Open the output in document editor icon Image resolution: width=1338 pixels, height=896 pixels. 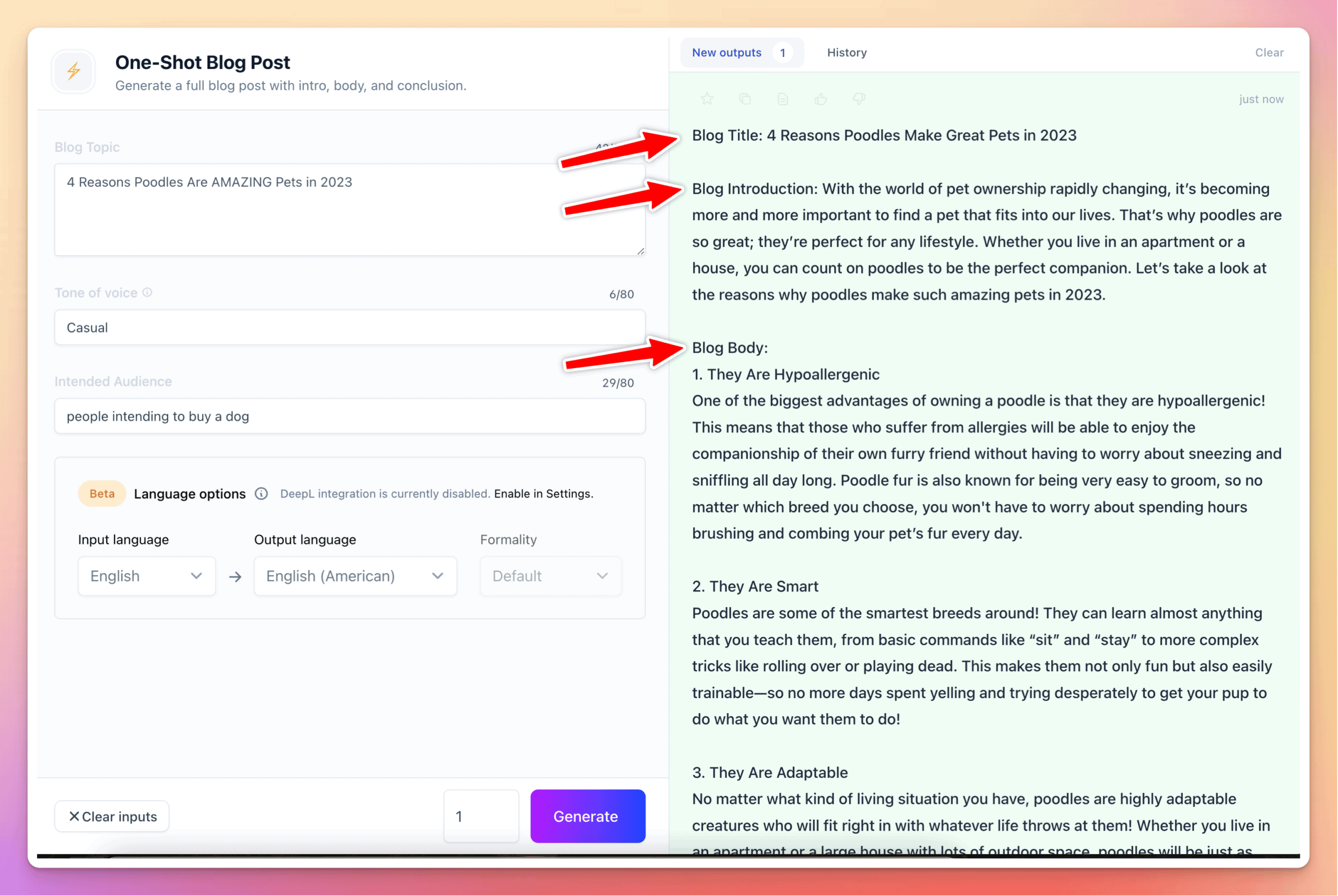click(783, 99)
